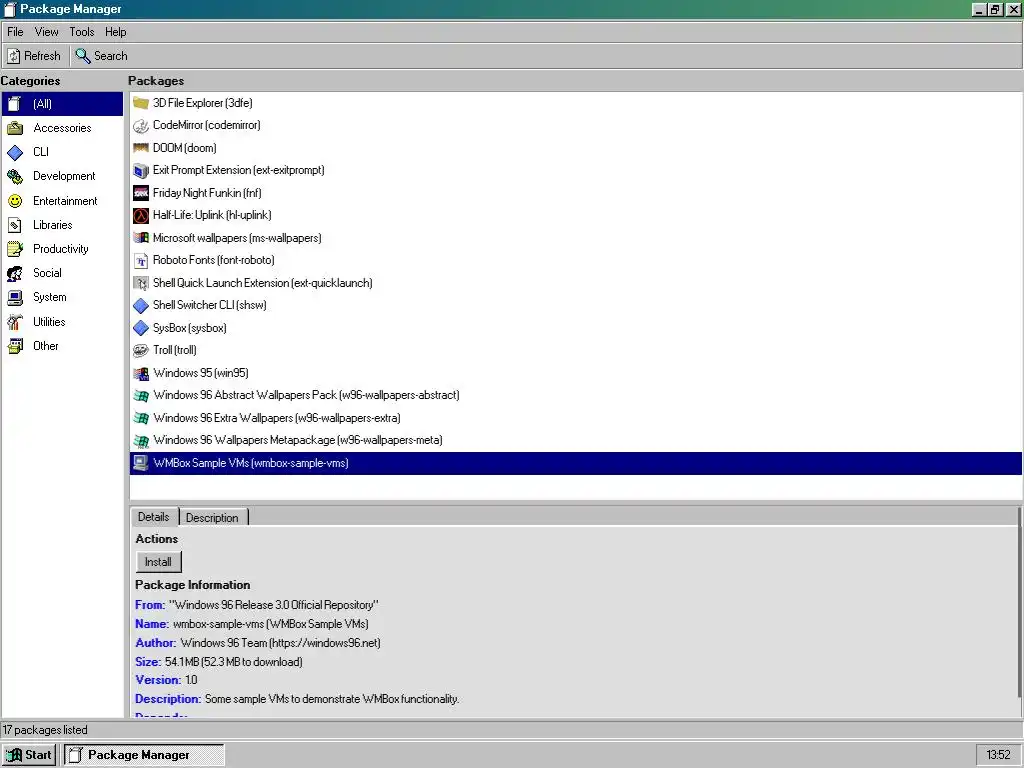Click the Troll face icon
The image size is (1024, 768).
coord(141,351)
